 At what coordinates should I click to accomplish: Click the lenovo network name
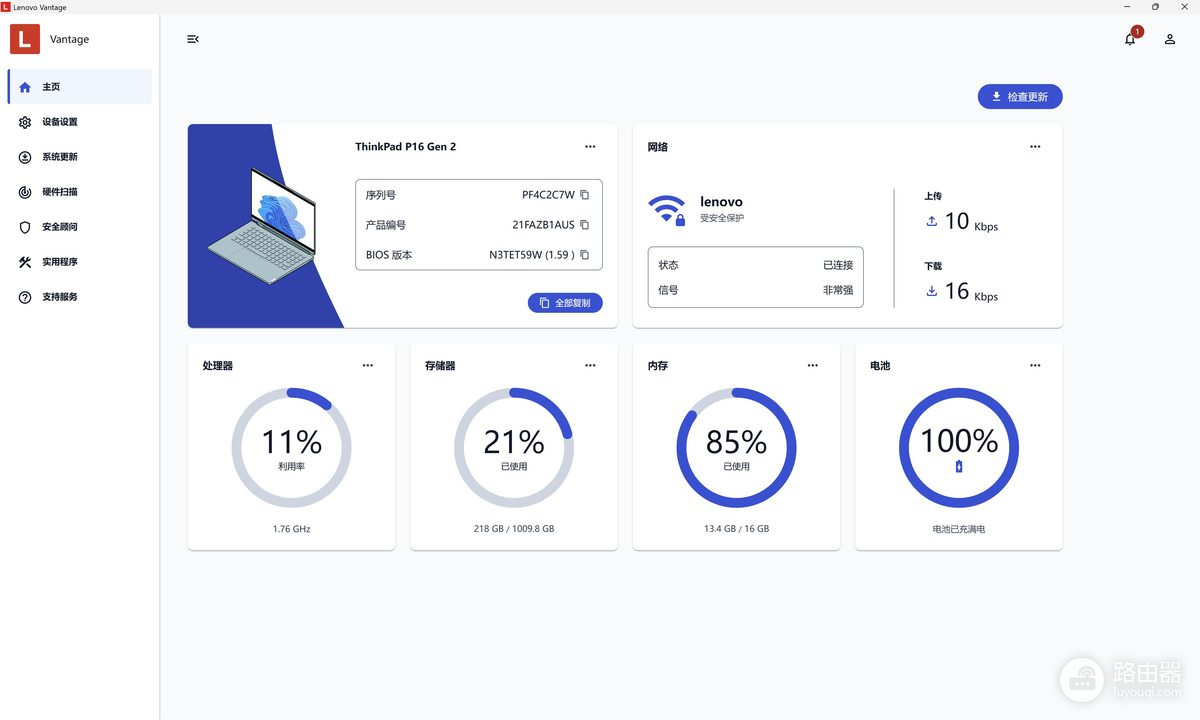pos(721,202)
